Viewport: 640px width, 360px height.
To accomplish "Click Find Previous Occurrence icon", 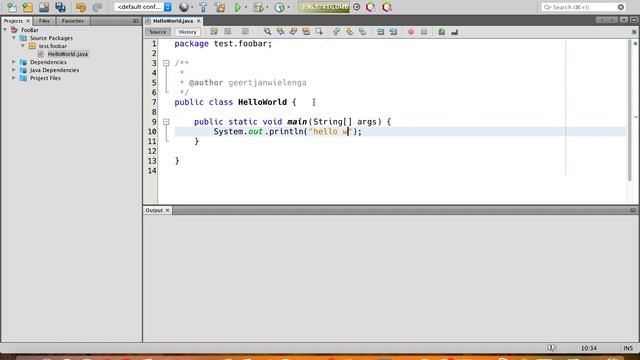I will [x=280, y=32].
